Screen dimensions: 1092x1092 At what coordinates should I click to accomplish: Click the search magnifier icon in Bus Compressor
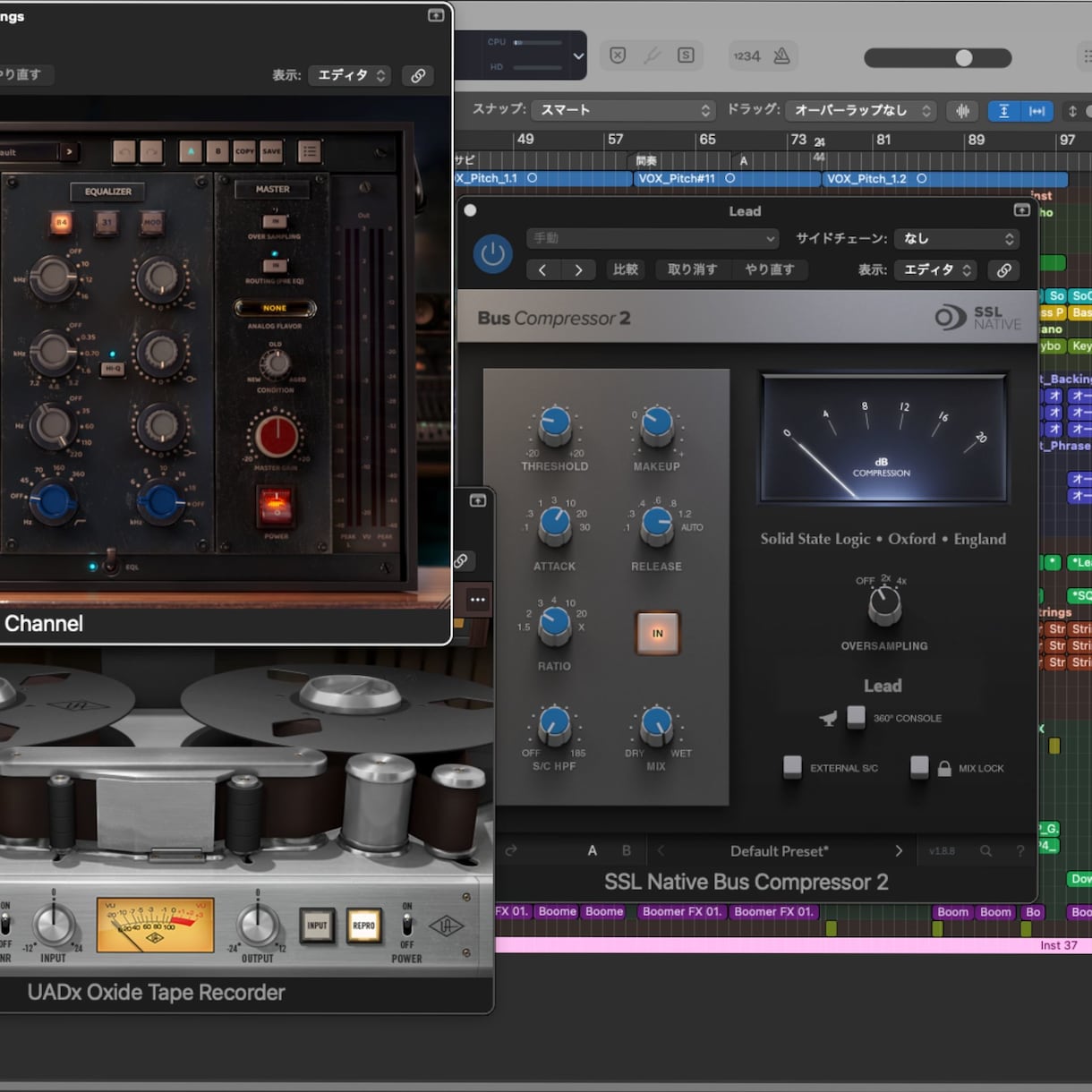click(985, 851)
